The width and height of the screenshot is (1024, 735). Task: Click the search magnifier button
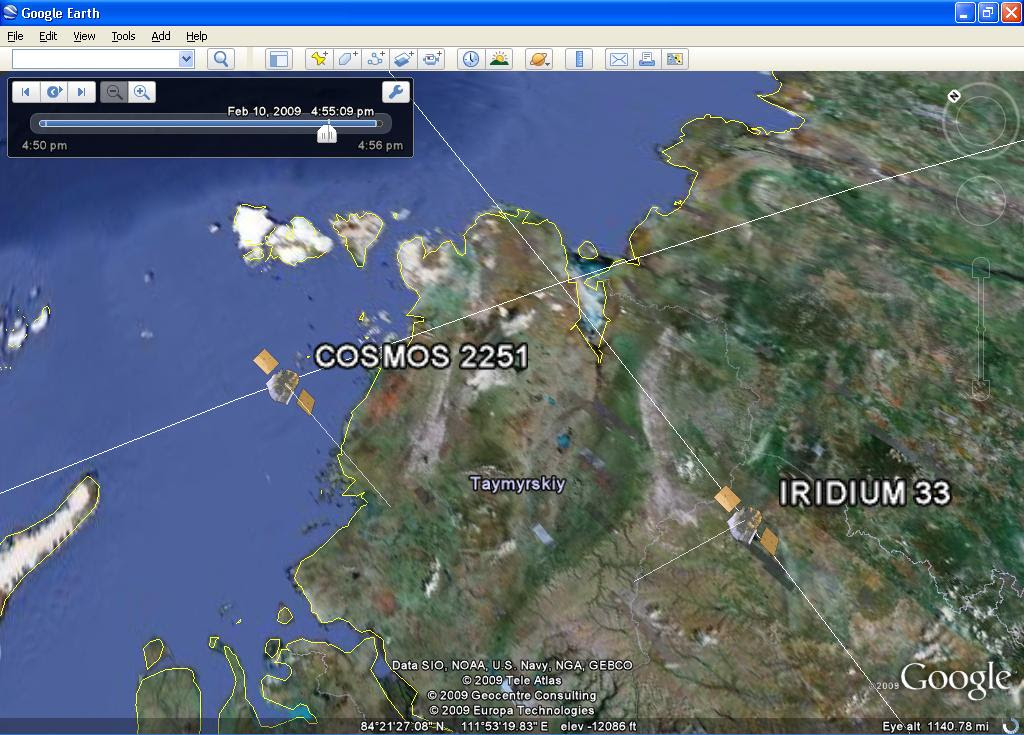[x=221, y=59]
